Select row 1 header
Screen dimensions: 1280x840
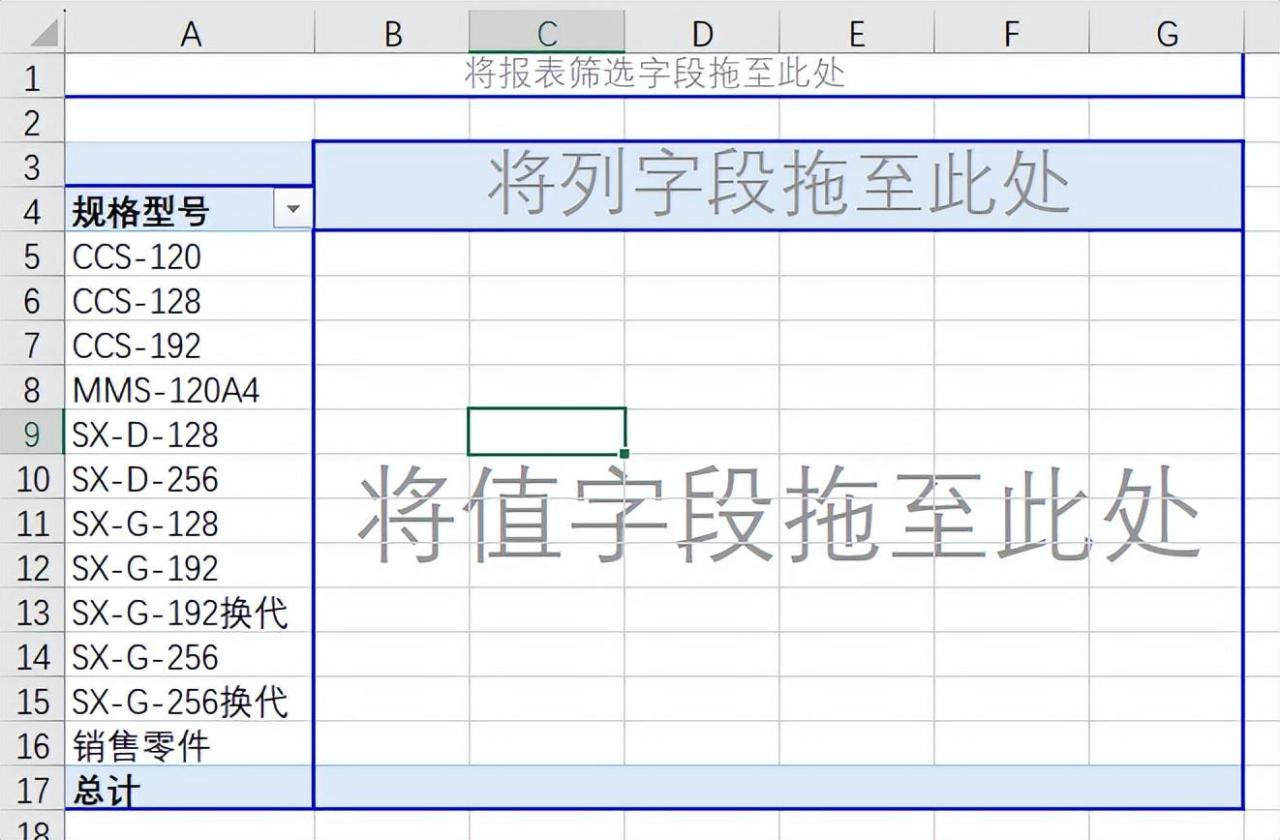click(32, 77)
